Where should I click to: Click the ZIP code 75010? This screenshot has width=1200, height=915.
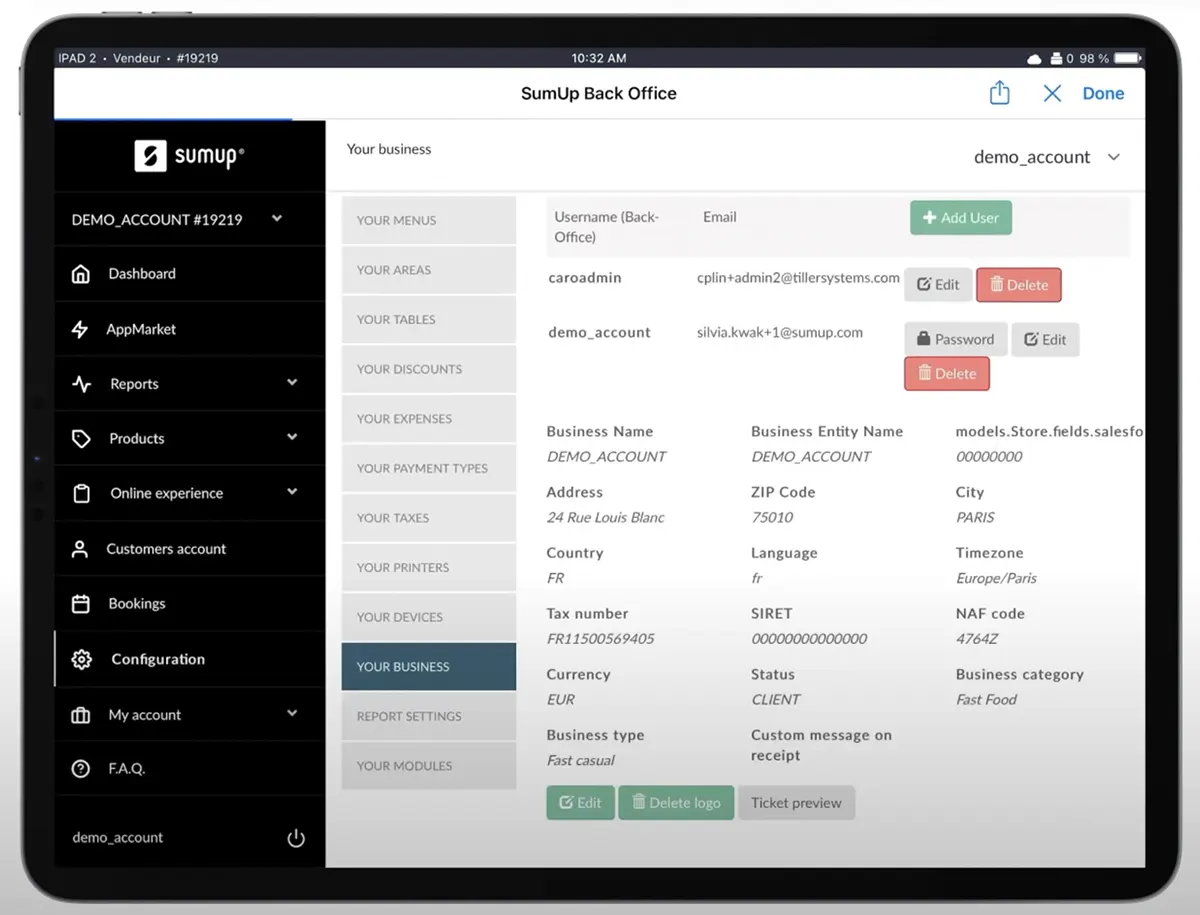click(772, 518)
